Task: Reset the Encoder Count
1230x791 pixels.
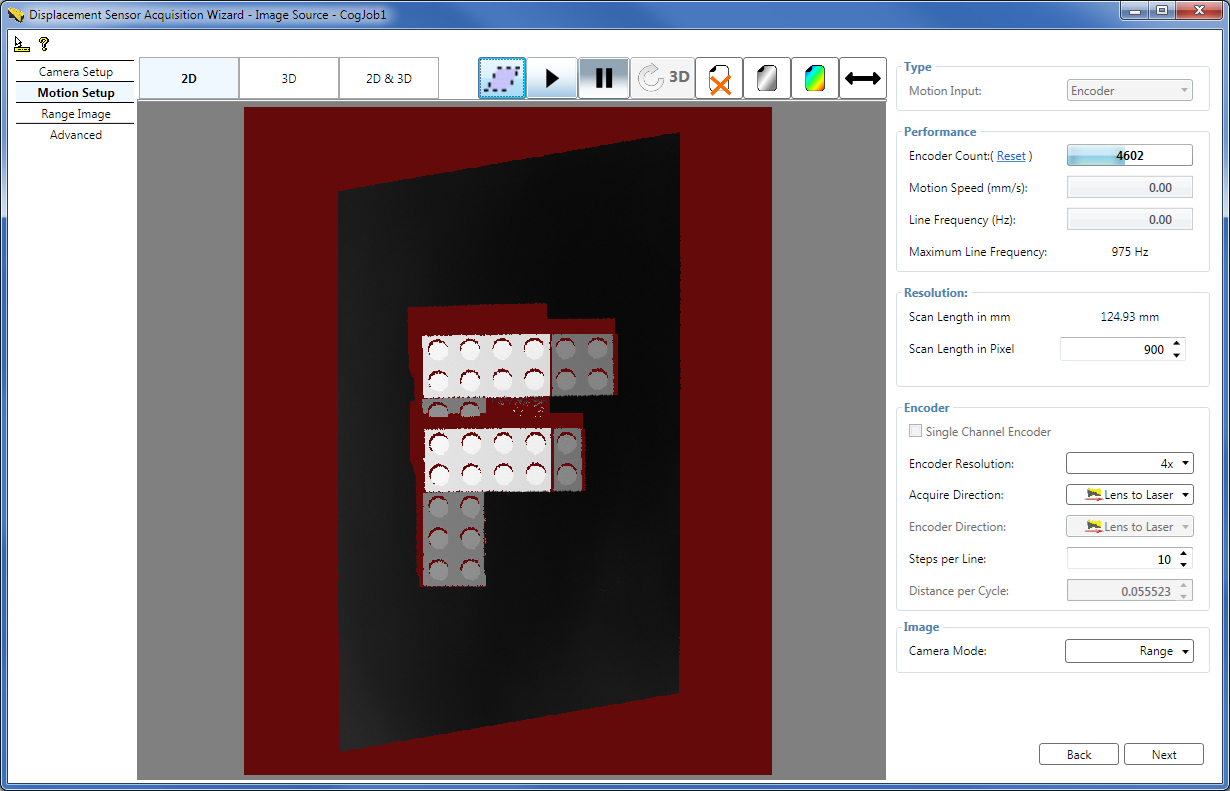Action: pyautogui.click(x=1011, y=155)
